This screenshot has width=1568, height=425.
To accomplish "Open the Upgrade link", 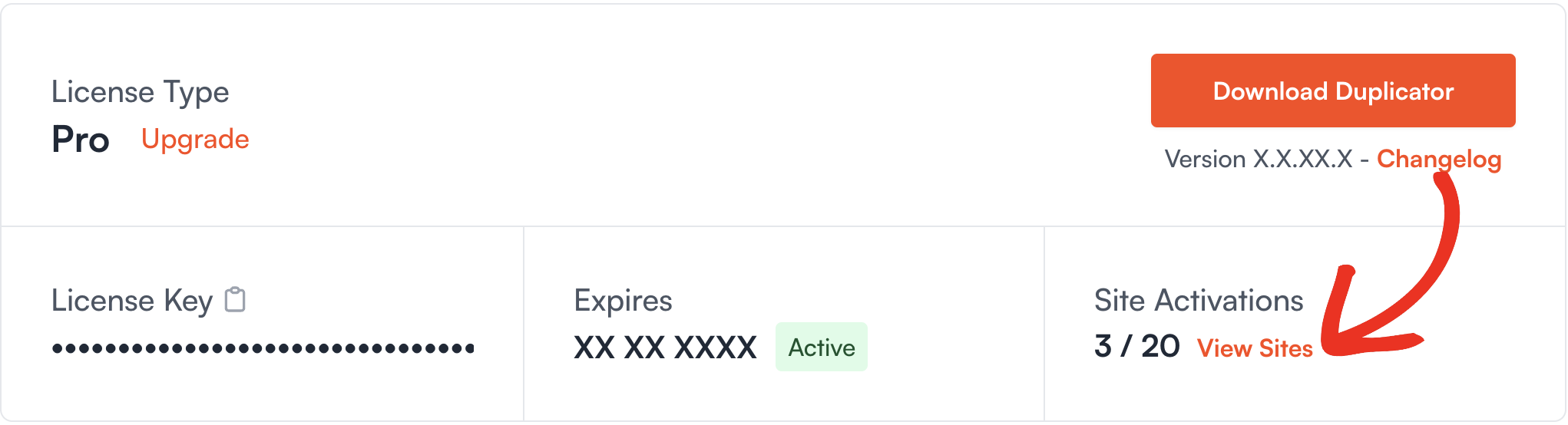I will pos(195,140).
